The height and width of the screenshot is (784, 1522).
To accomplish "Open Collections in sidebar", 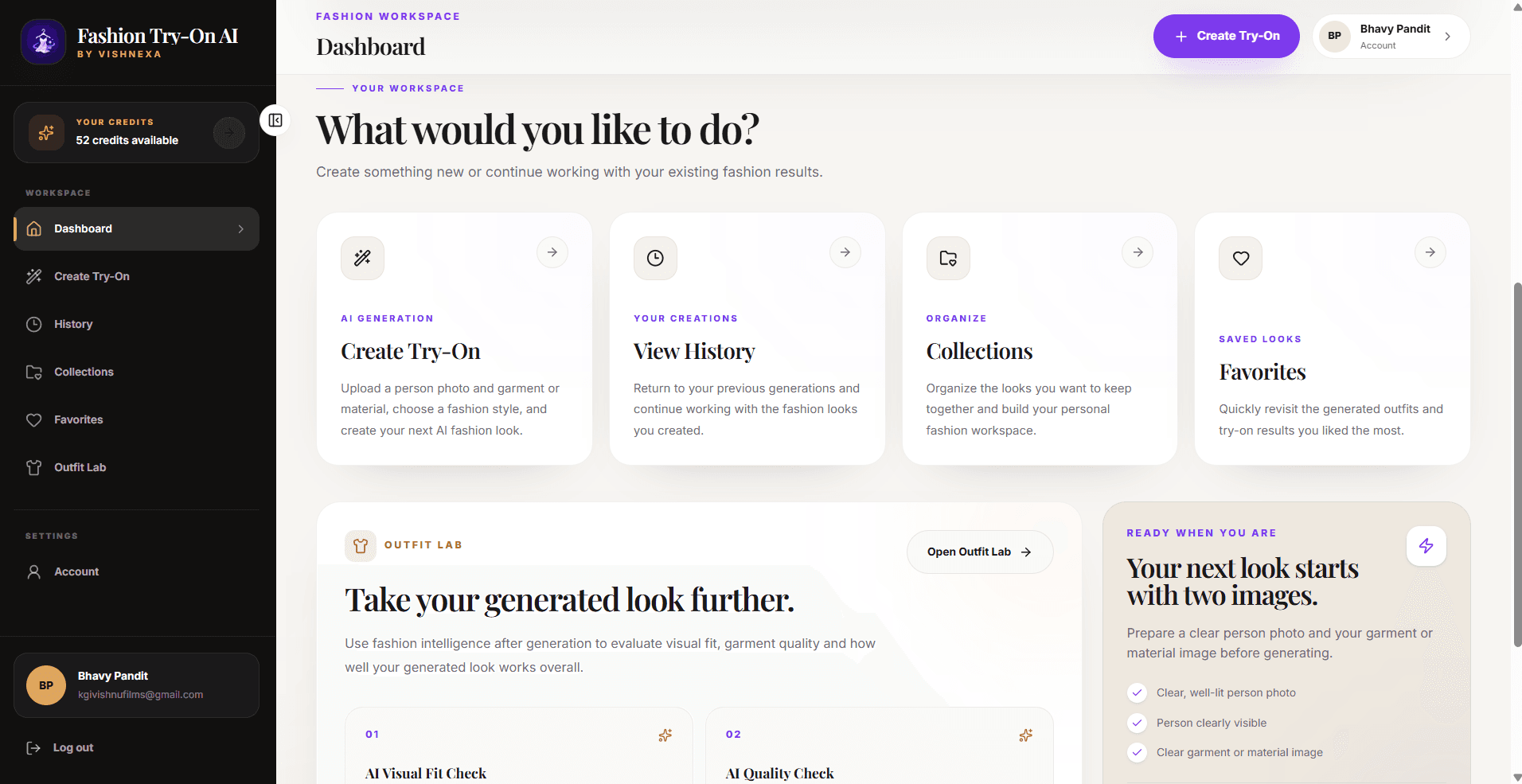I will 136,372.
